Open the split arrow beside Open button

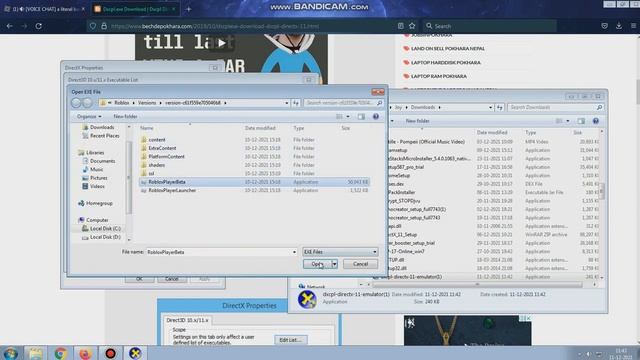coord(335,264)
